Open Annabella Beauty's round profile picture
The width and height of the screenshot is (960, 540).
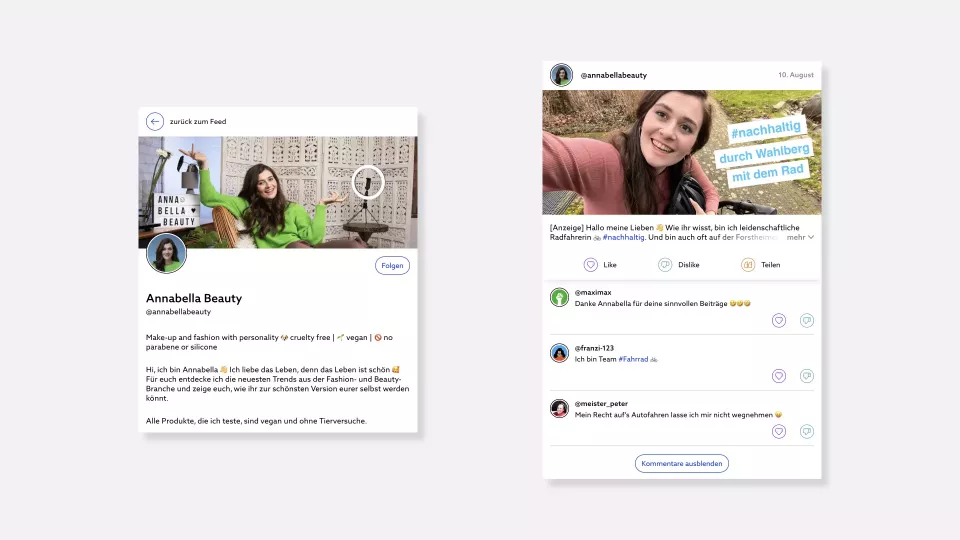[x=167, y=254]
